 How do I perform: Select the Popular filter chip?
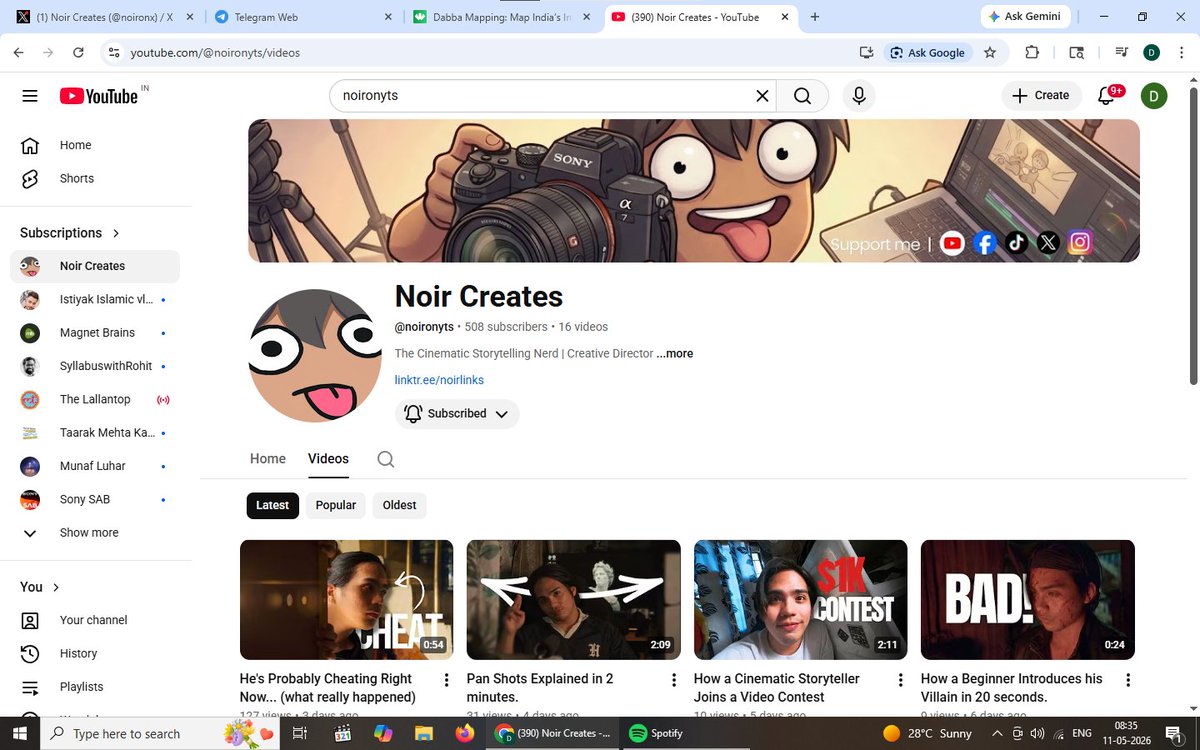tap(335, 505)
